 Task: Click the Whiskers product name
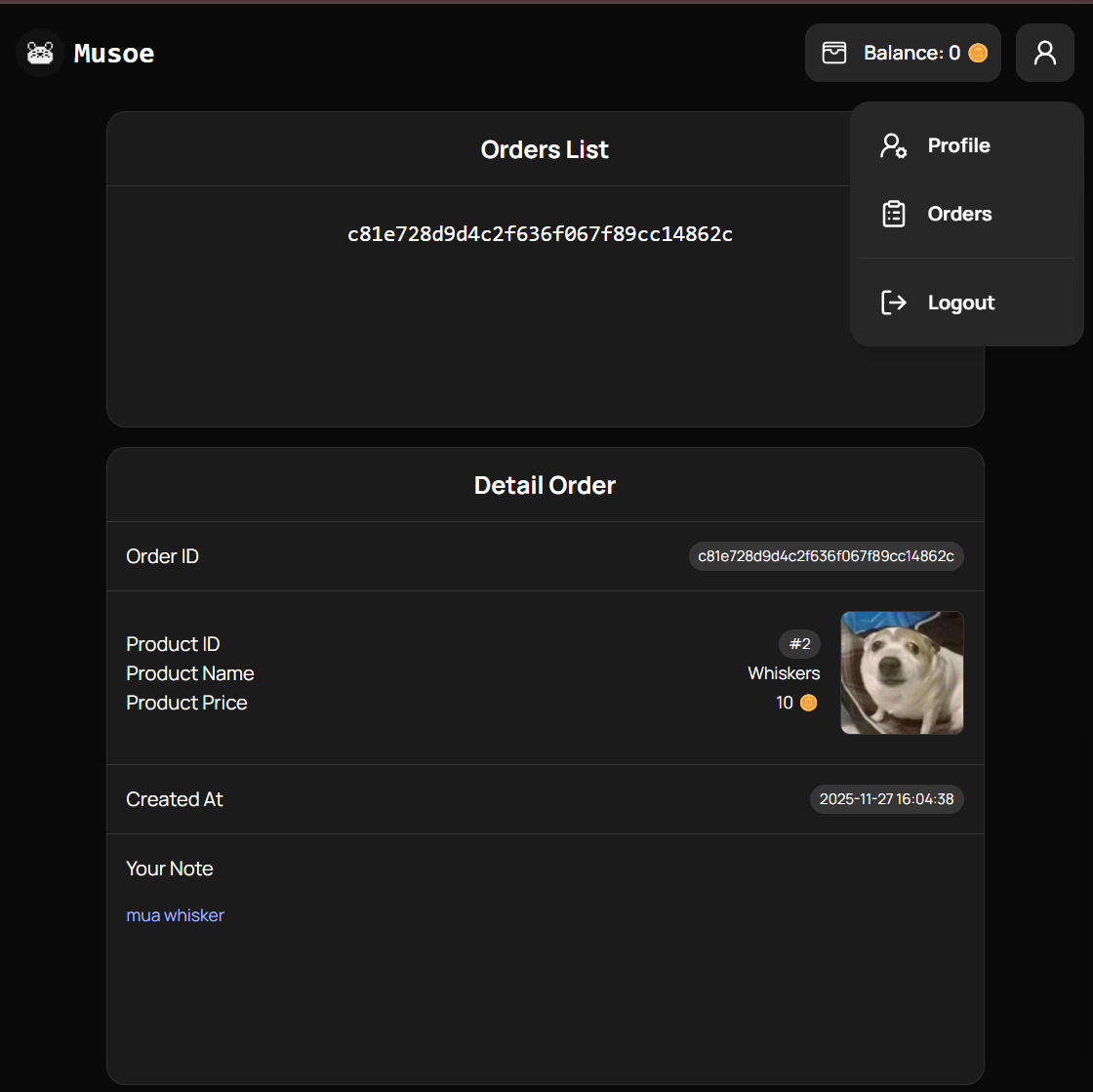click(784, 673)
